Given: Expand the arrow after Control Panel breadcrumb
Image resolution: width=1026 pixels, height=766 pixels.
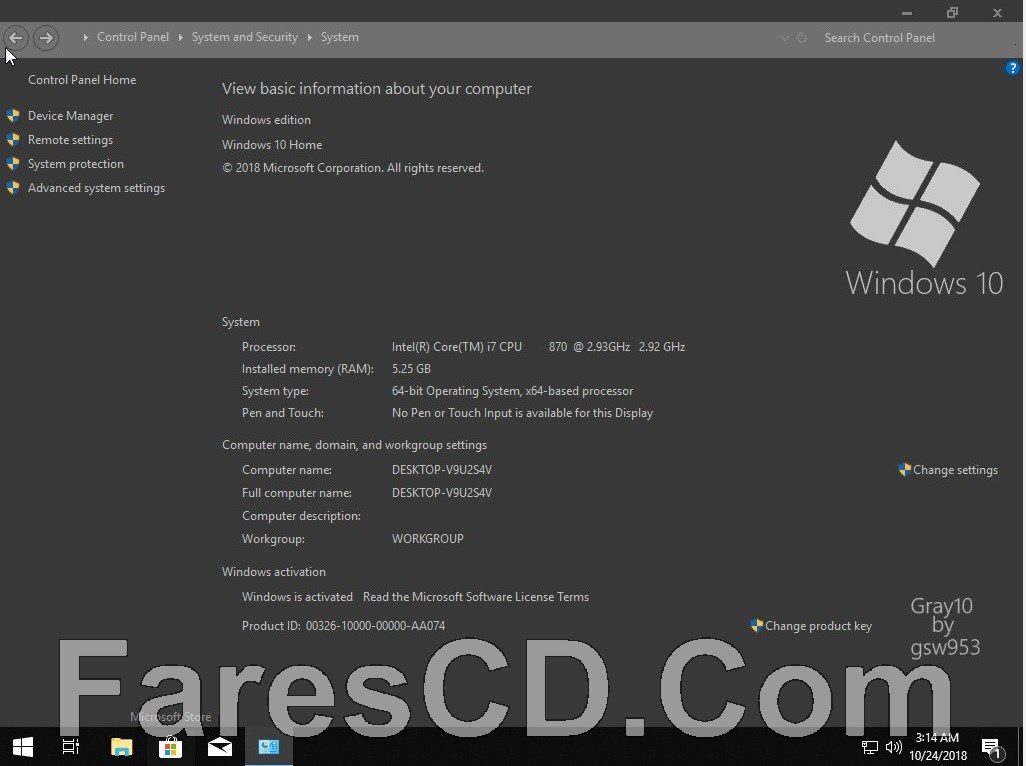Looking at the screenshot, I should (x=181, y=37).
